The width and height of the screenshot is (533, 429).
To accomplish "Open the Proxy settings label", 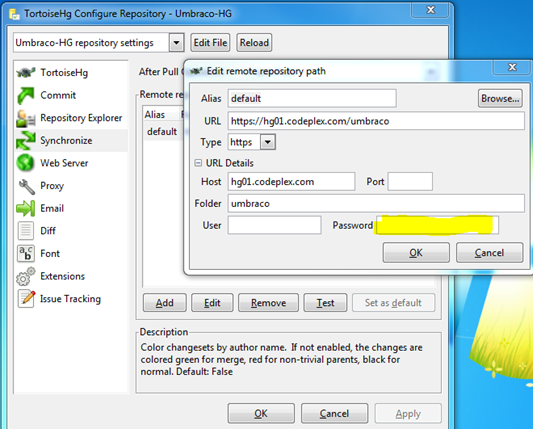I will point(52,186).
